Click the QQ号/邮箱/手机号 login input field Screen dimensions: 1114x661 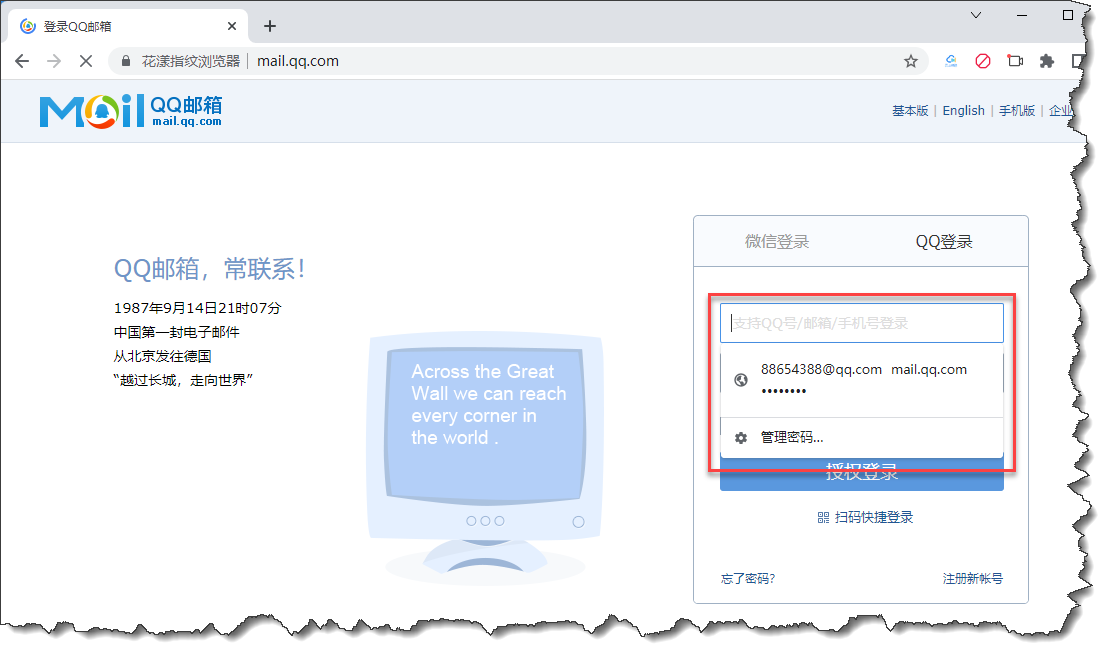point(862,323)
